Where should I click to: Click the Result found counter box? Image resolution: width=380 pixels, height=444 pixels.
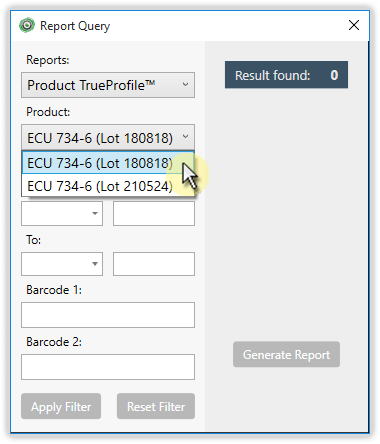(286, 75)
